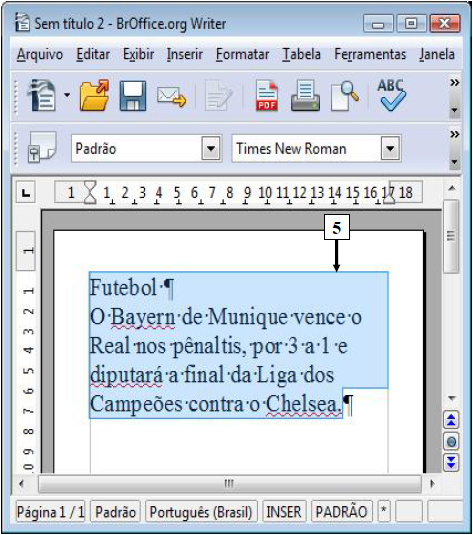Open the paragraph style dropdown arrow
Screen dimensions: 473x535
click(x=211, y=148)
